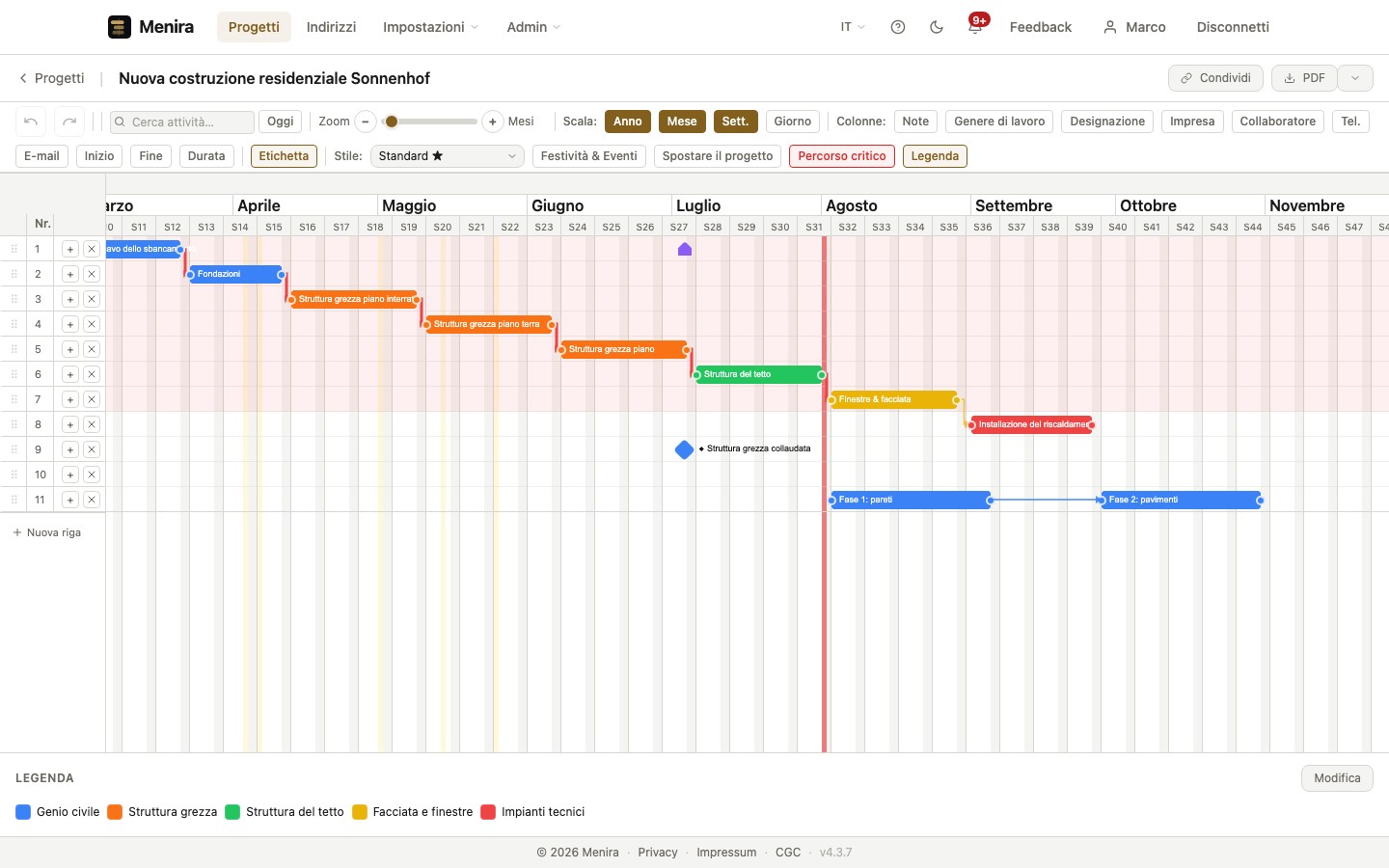Click the zoom in plus button
Viewport: 1389px width, 868px height.
492,122
